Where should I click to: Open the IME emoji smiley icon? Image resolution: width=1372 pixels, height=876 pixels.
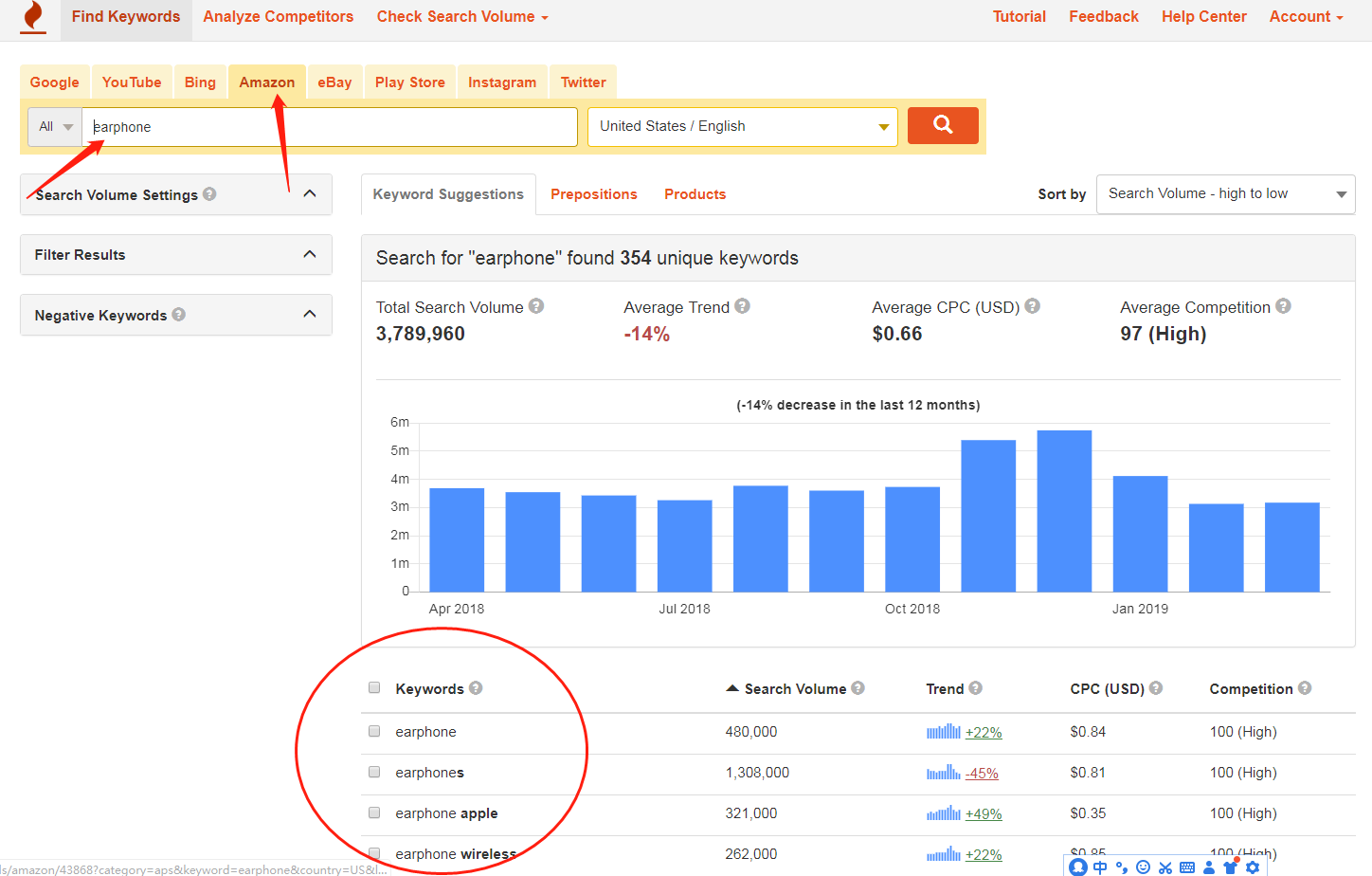[1143, 867]
